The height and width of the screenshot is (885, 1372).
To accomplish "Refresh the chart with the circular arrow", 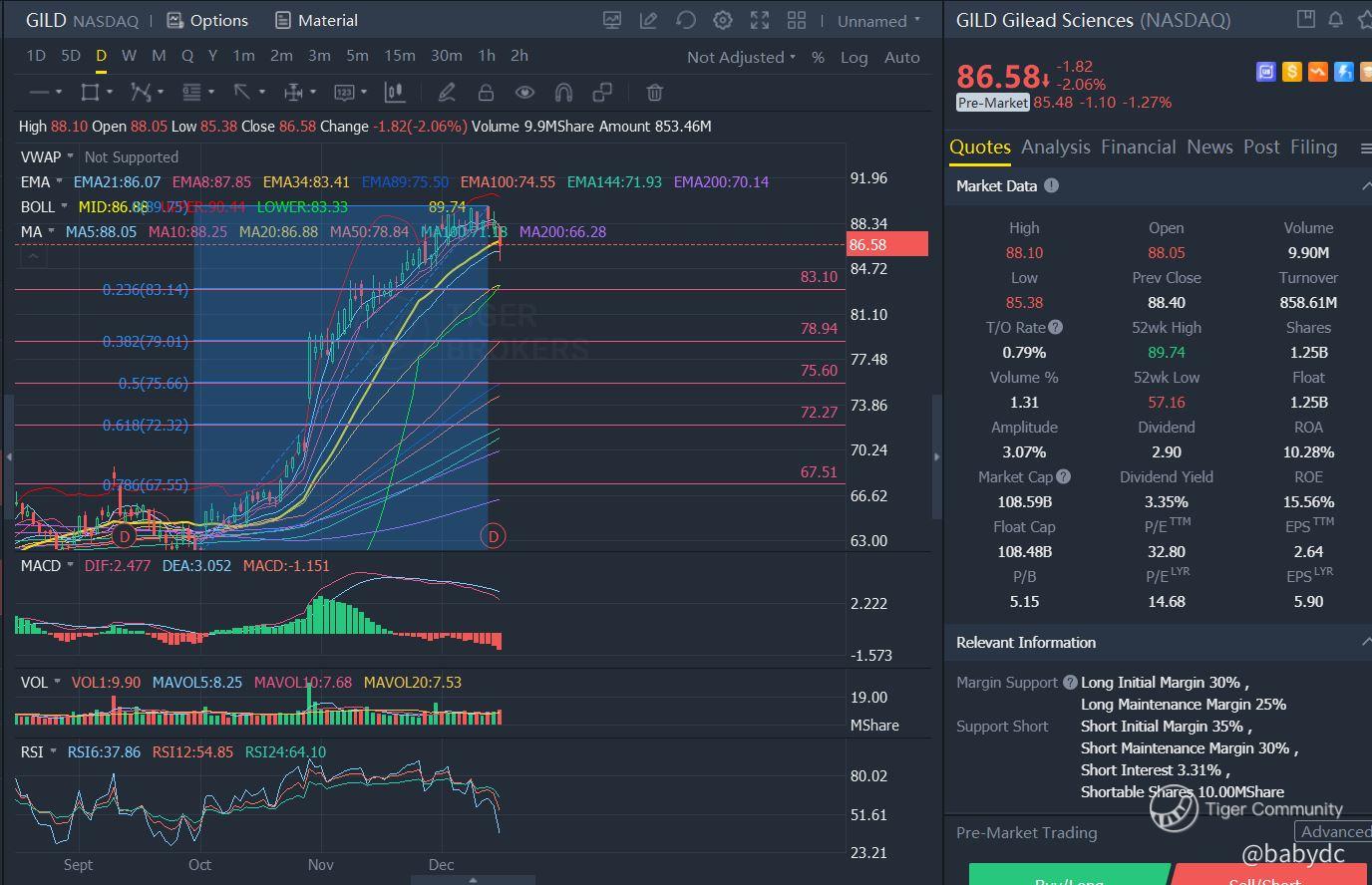I will click(686, 20).
